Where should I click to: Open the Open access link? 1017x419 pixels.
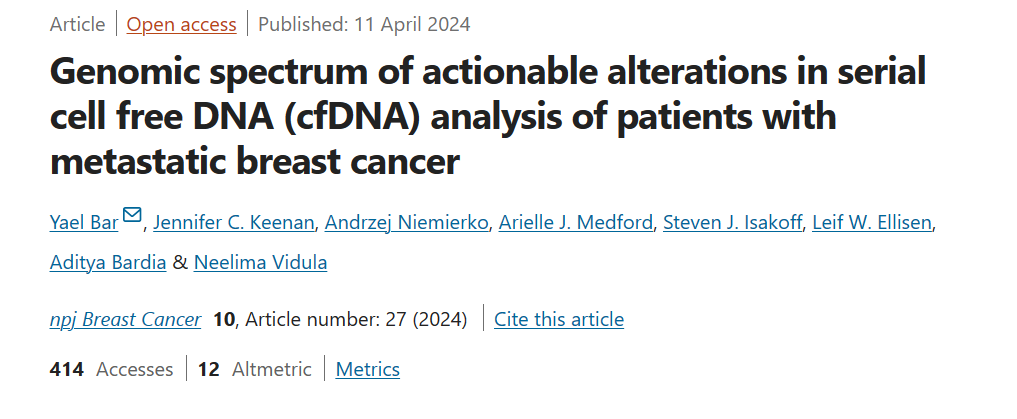tap(181, 25)
